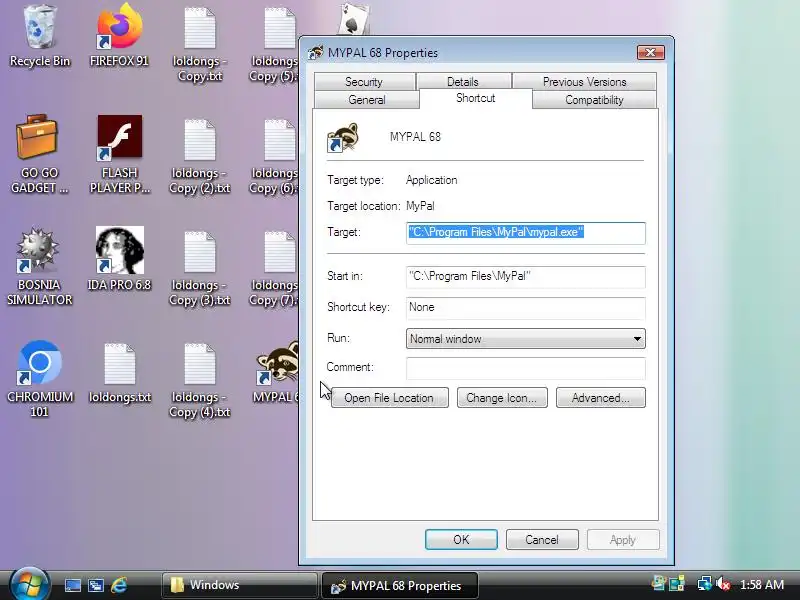Select the loldongs - Copy (2).txt file
800x600 pixels.
(x=199, y=156)
